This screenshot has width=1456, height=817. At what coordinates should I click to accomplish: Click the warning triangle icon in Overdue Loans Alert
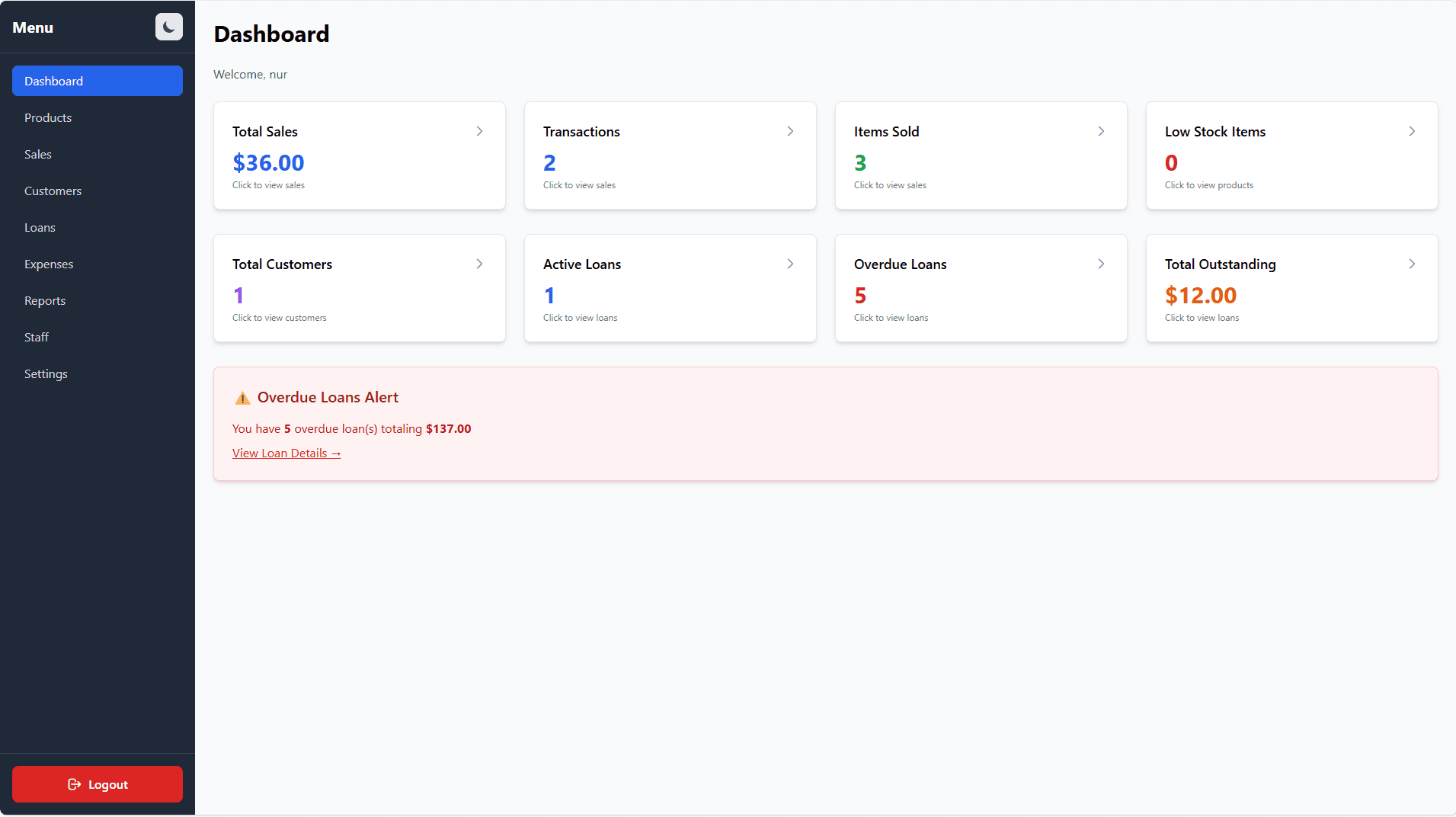tap(242, 398)
